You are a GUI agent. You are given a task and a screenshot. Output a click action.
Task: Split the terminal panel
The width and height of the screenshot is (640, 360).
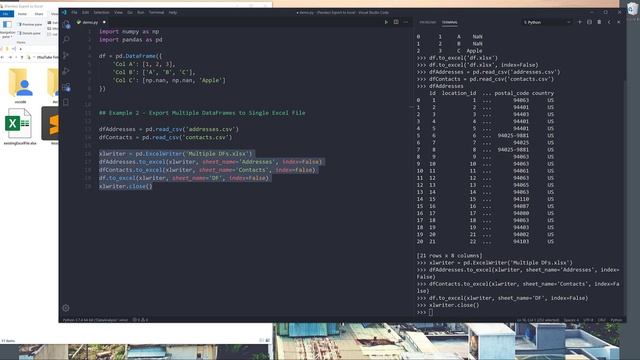[589, 22]
